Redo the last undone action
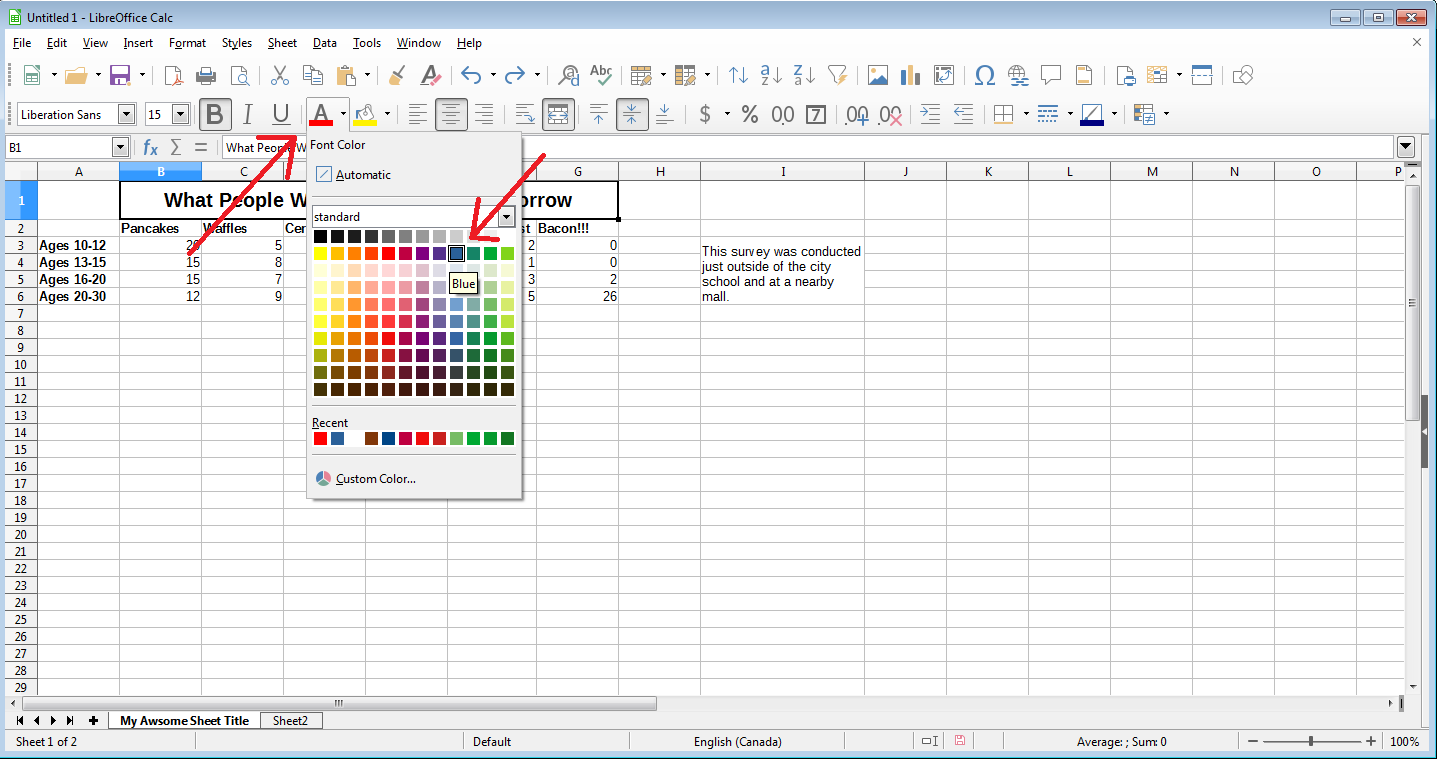Image resolution: width=1437 pixels, height=759 pixels. point(515,75)
